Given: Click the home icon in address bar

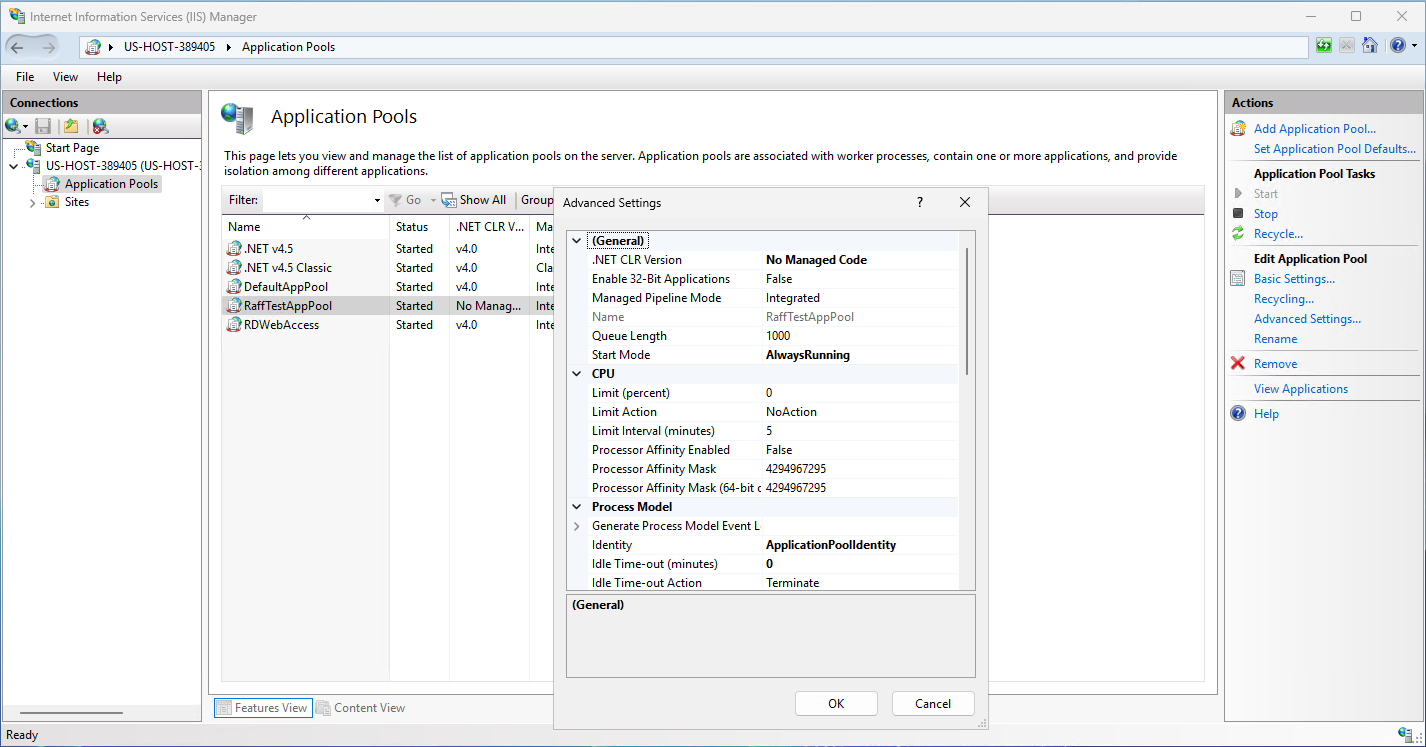Looking at the screenshot, I should (x=1370, y=46).
